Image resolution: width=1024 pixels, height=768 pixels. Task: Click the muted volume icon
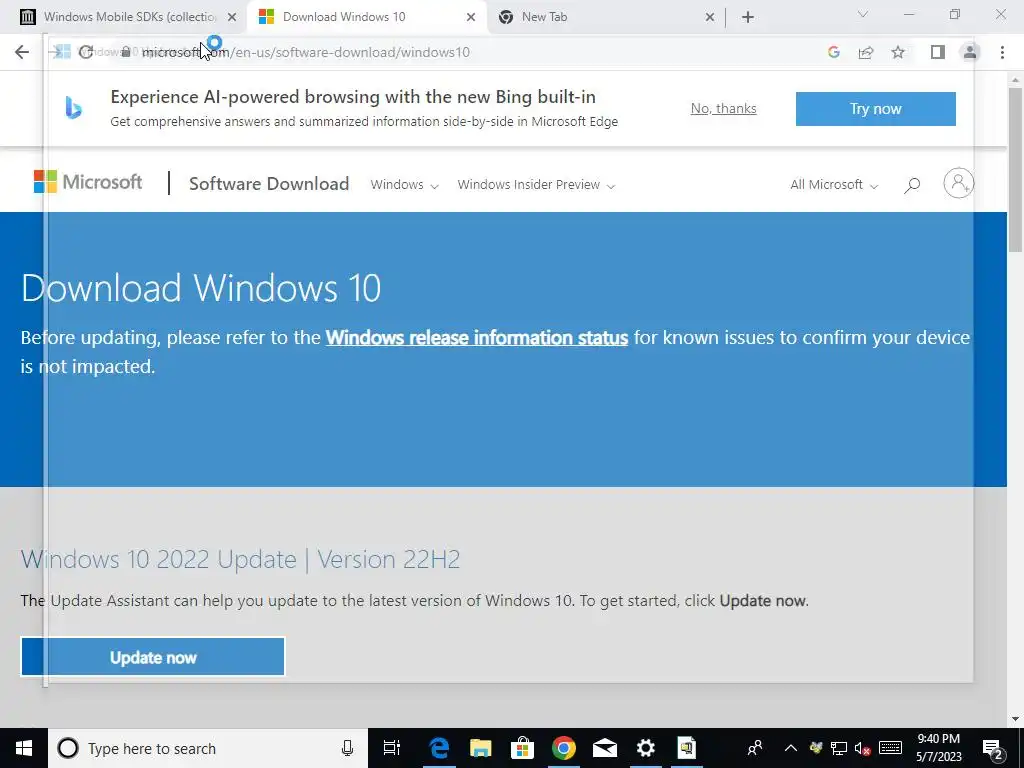(x=863, y=748)
